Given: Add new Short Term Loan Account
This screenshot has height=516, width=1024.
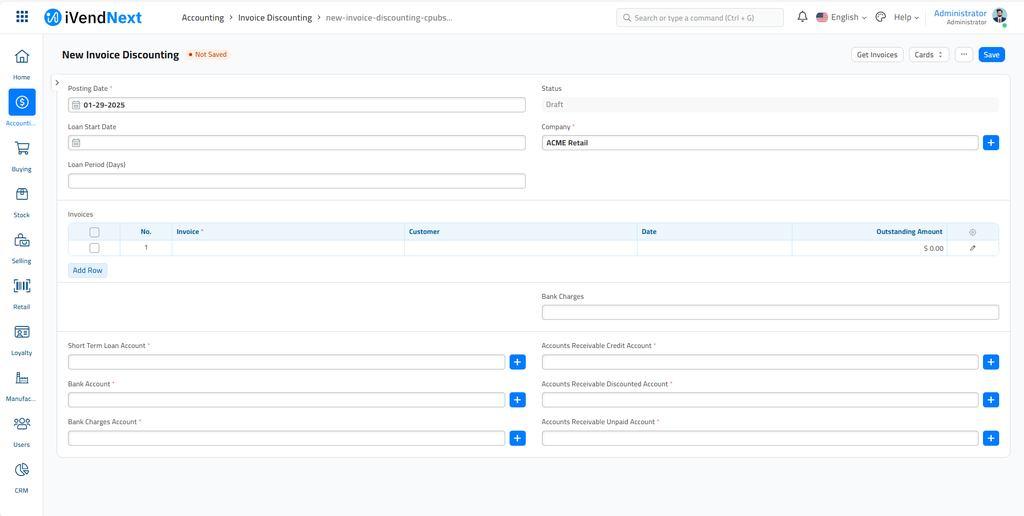Looking at the screenshot, I should (x=517, y=362).
